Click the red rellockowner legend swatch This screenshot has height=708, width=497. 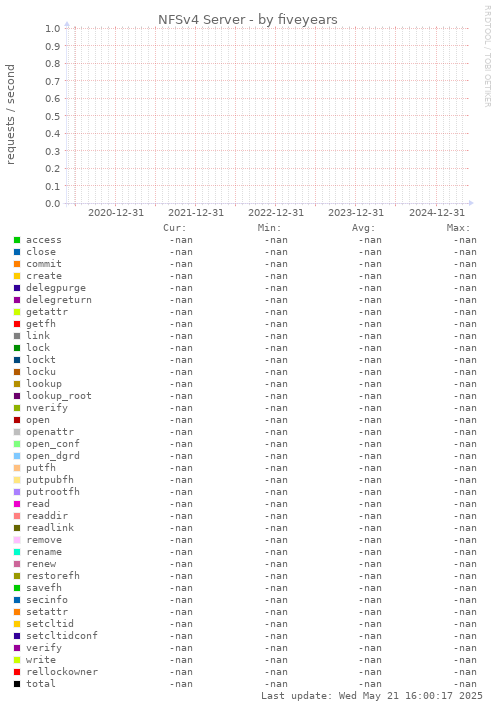click(x=17, y=672)
